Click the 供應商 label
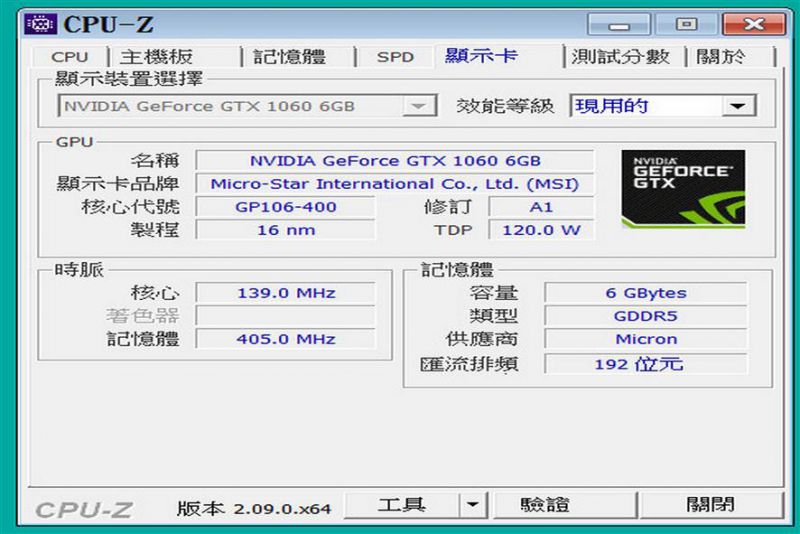 pos(482,339)
